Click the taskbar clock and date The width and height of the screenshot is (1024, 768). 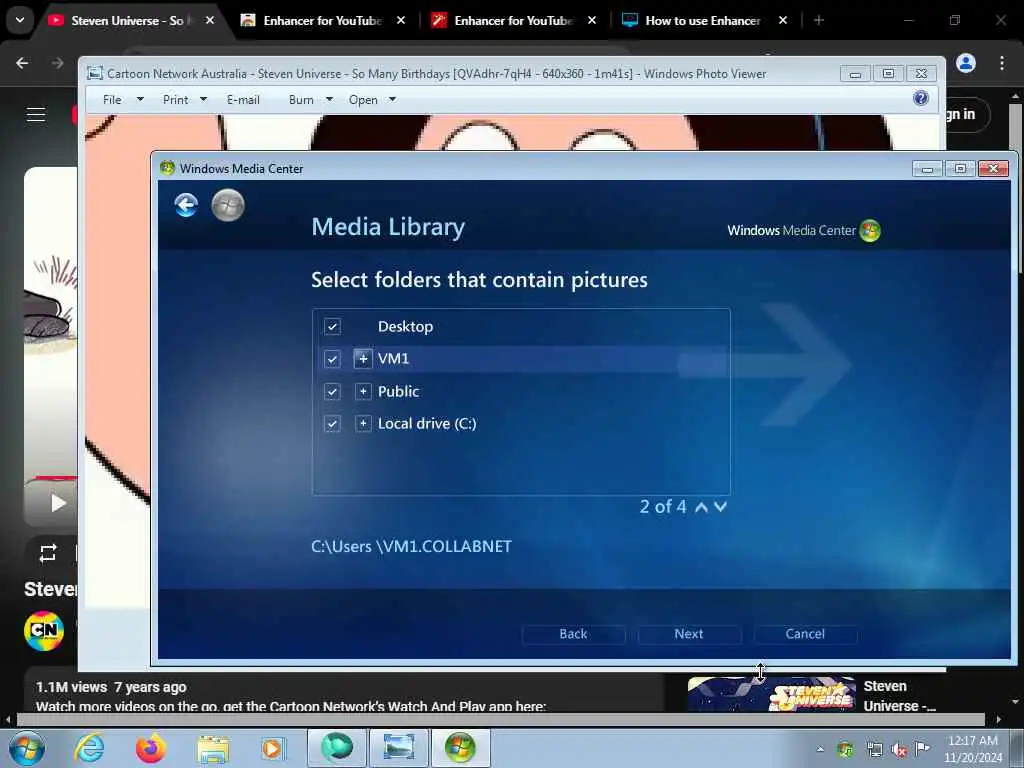point(973,749)
